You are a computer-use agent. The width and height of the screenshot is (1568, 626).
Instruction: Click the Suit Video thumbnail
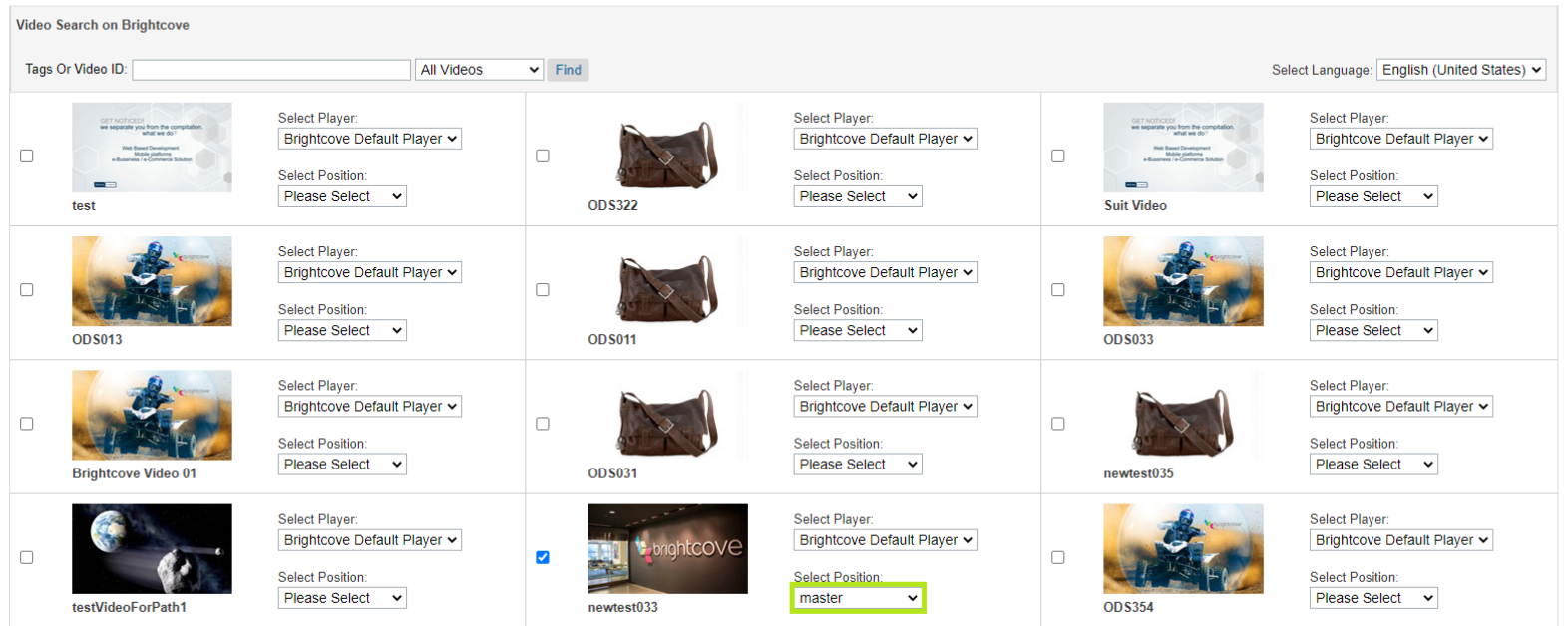[1183, 148]
